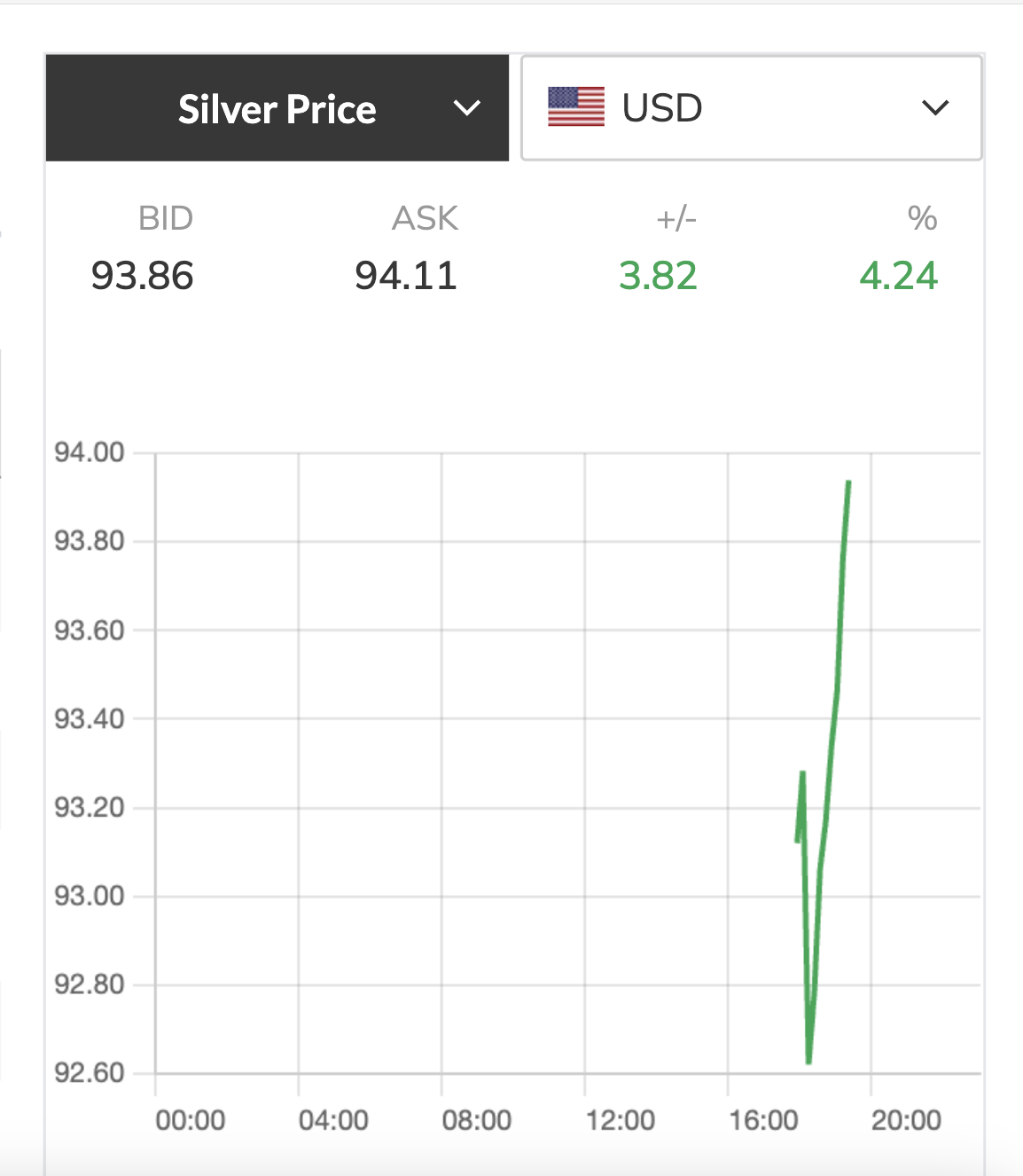Screen dimensions: 1023x1176
Task: Click the 94.00 price axis label
Action: (90, 452)
